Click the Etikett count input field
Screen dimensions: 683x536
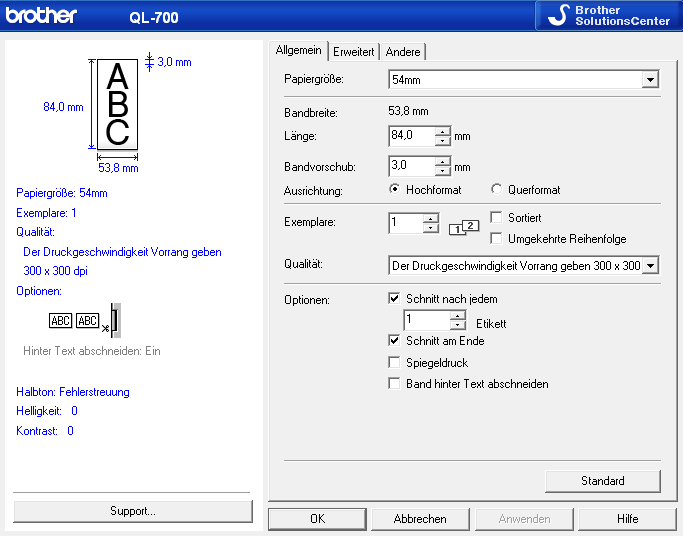427,320
